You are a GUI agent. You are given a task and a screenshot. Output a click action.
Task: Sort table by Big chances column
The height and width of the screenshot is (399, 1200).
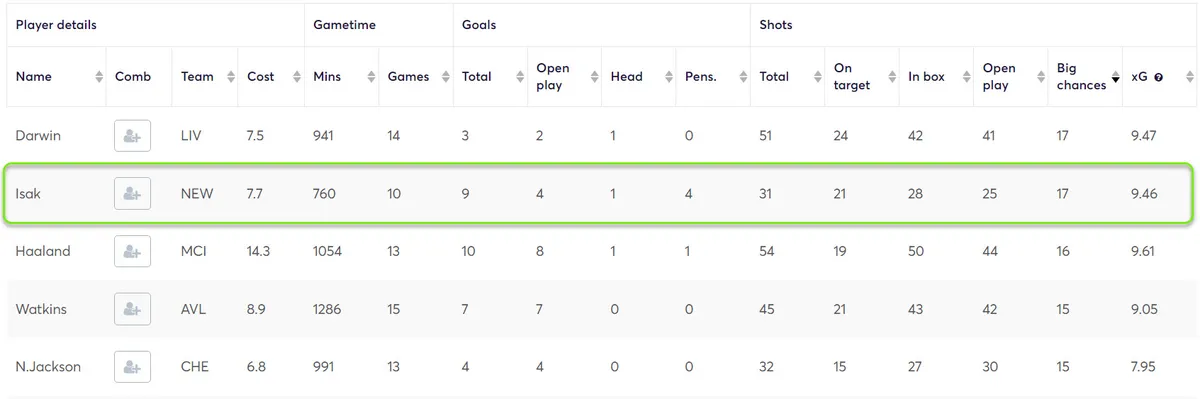1081,77
